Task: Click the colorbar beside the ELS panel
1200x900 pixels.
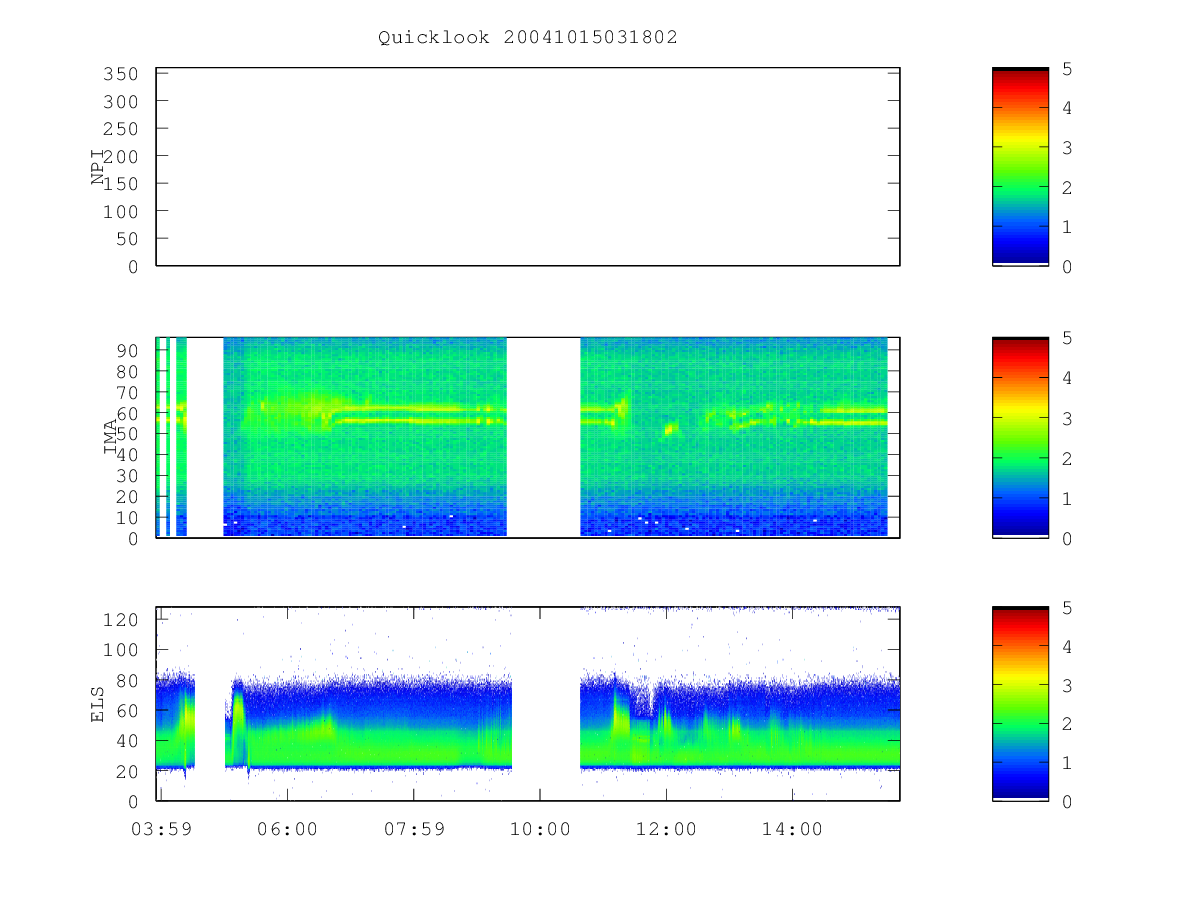Action: pyautogui.click(x=1020, y=704)
